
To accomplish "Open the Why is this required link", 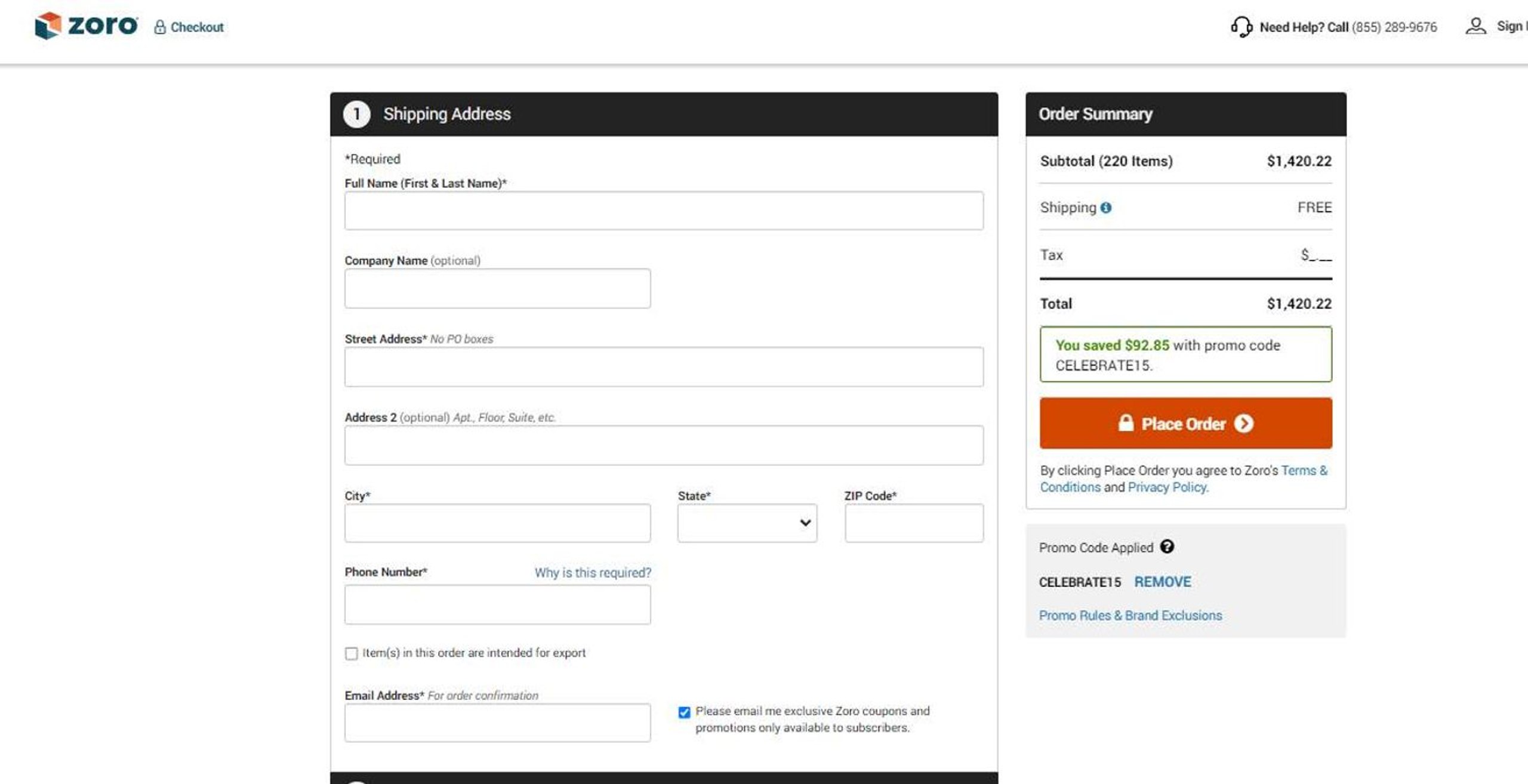I will (x=592, y=573).
